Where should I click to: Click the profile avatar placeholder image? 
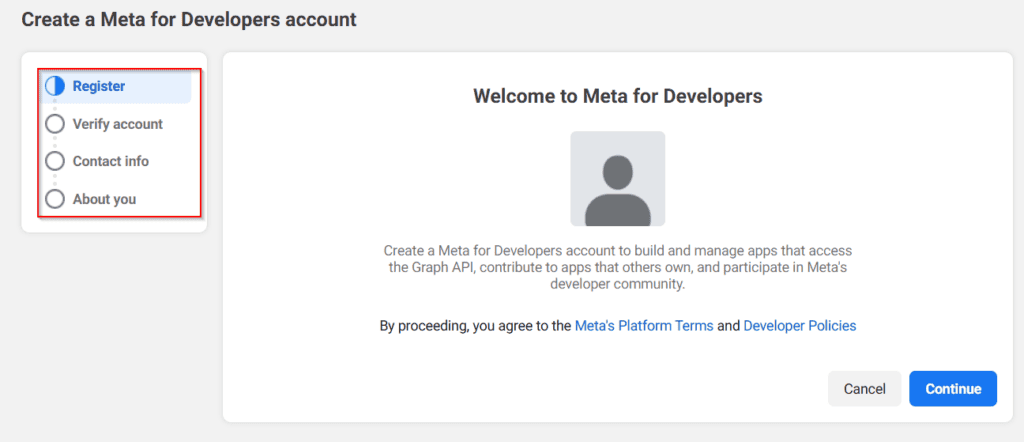tap(618, 179)
